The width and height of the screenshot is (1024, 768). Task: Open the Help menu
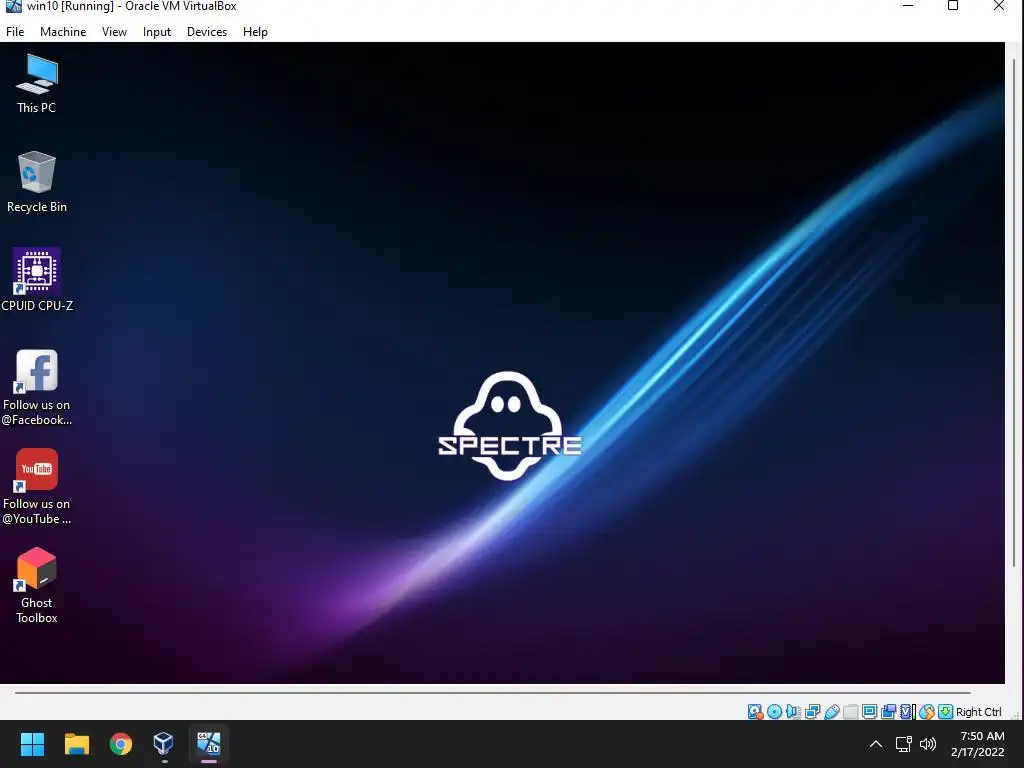pos(255,31)
